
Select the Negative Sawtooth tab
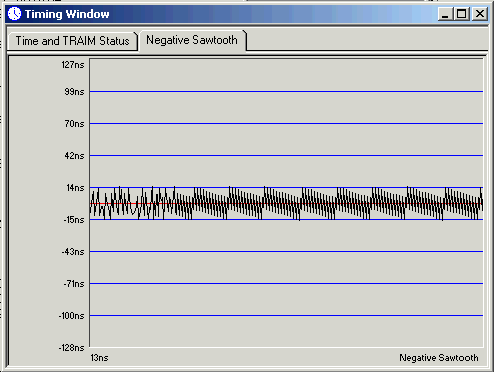point(192,40)
